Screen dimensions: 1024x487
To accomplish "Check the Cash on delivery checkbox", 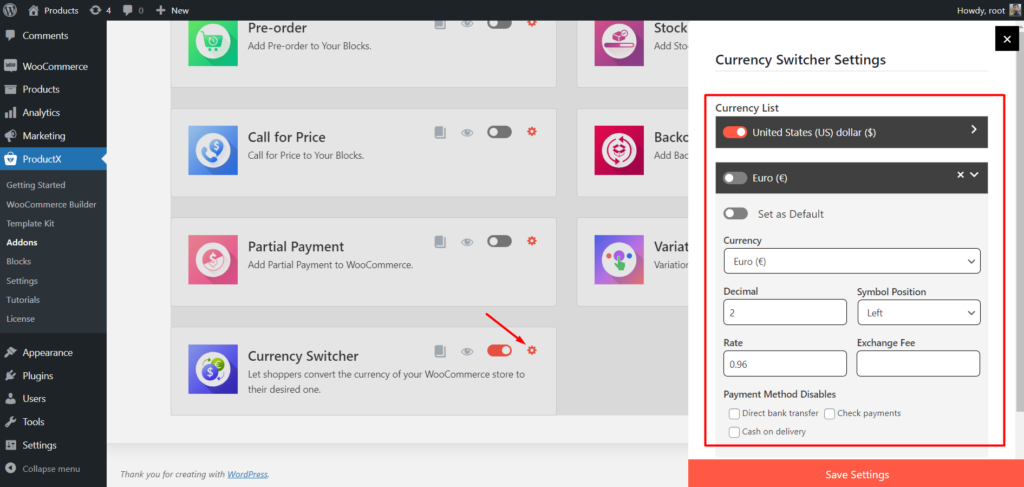I will pos(735,432).
